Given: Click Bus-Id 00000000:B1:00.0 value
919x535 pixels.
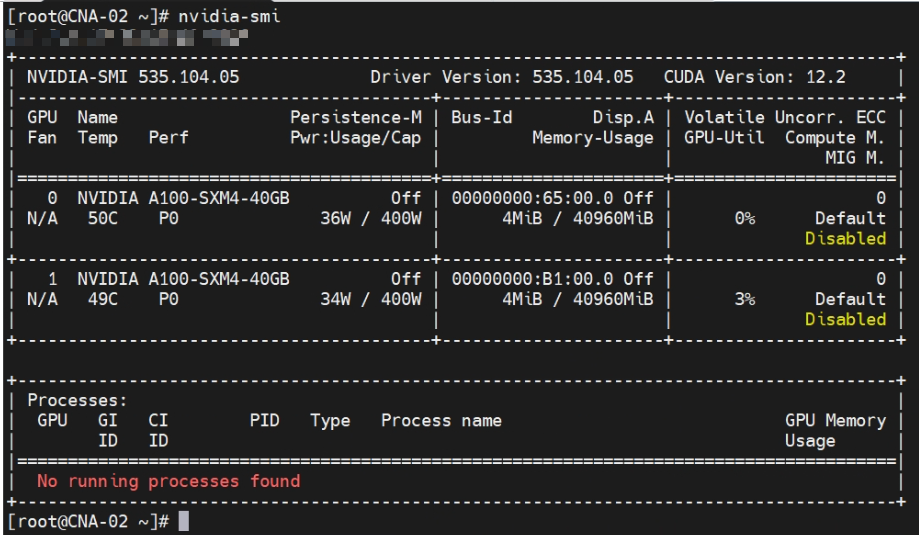Looking at the screenshot, I should tap(532, 279).
